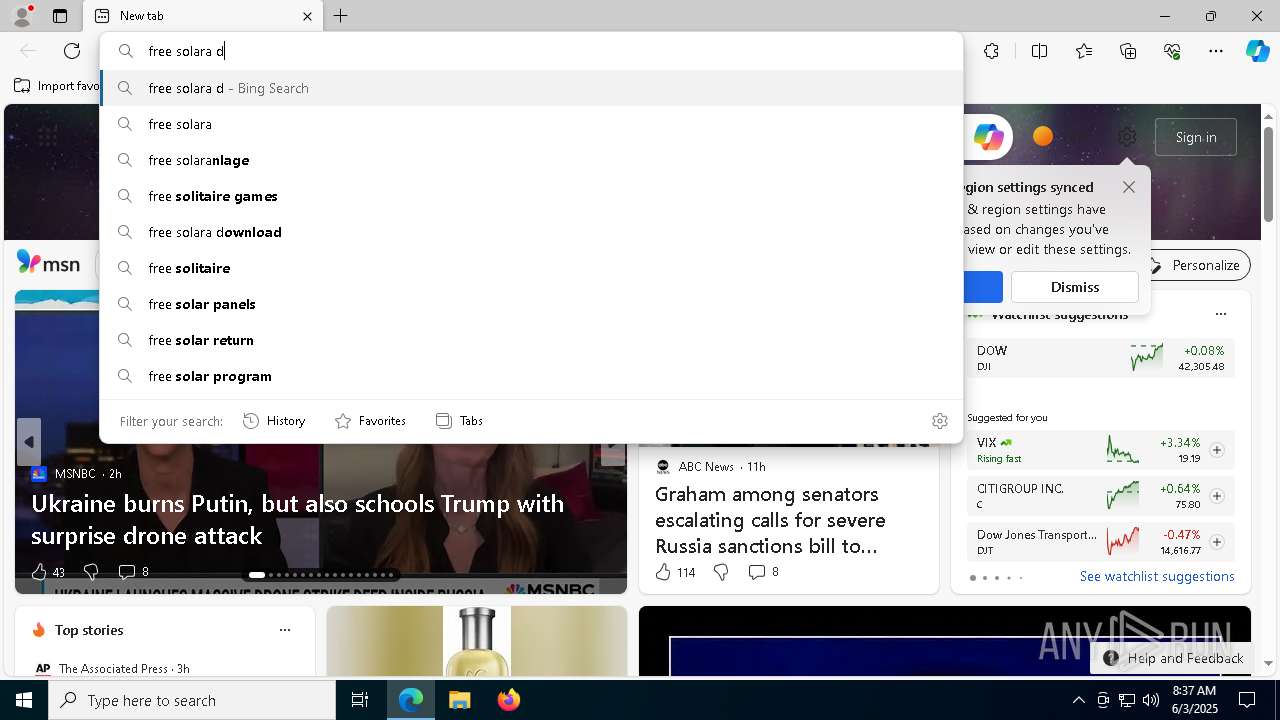Image resolution: width=1280 pixels, height=720 pixels.
Task: Click Personalize button
Action: click(1194, 265)
